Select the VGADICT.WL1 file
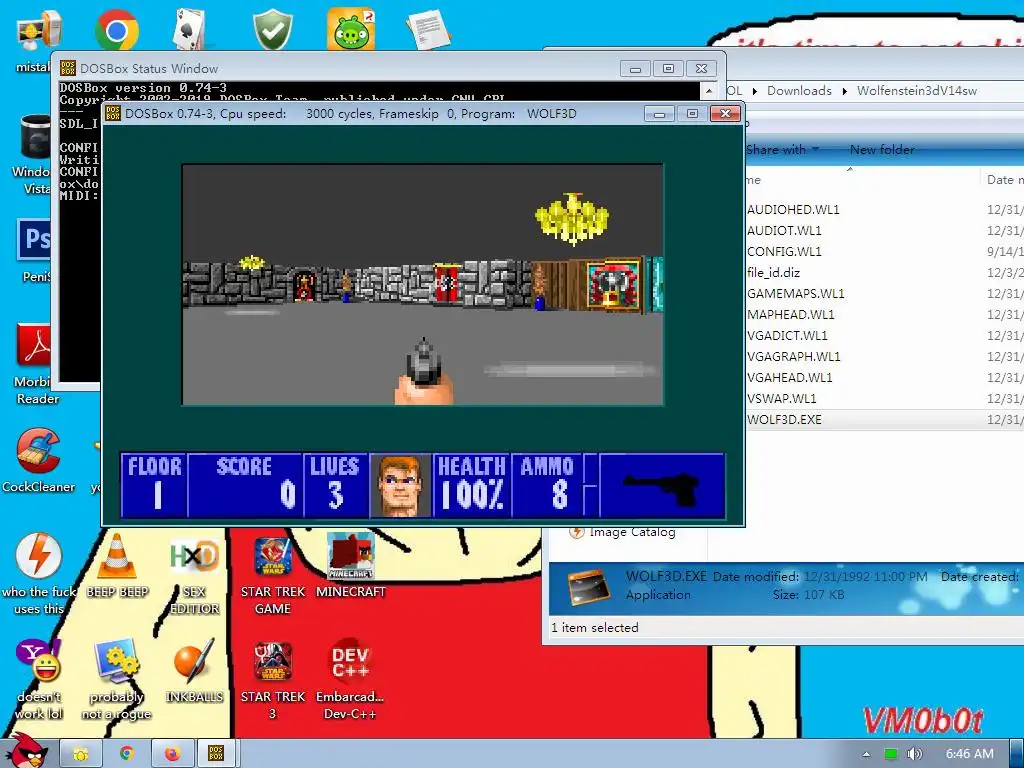This screenshot has height=768, width=1024. tap(787, 335)
